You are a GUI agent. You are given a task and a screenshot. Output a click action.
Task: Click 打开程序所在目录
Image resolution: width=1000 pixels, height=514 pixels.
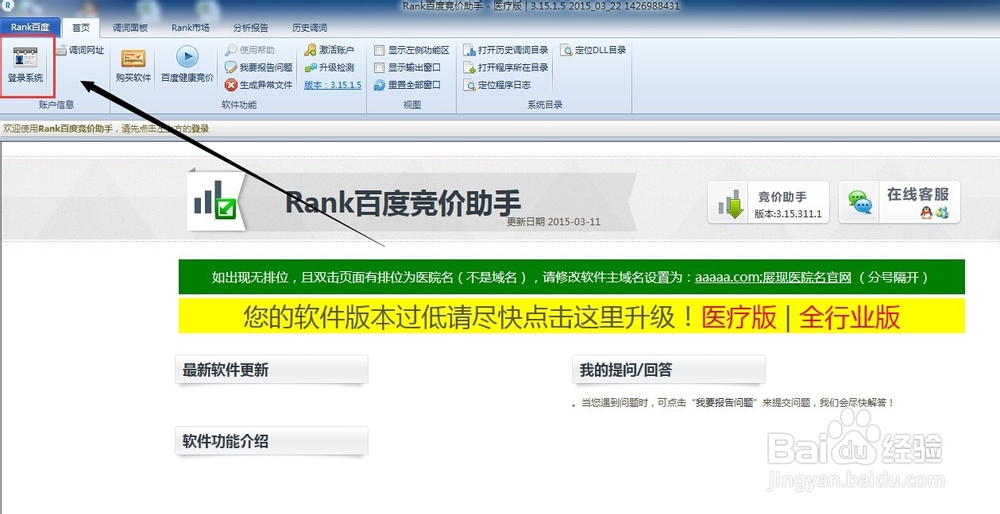[x=506, y=67]
